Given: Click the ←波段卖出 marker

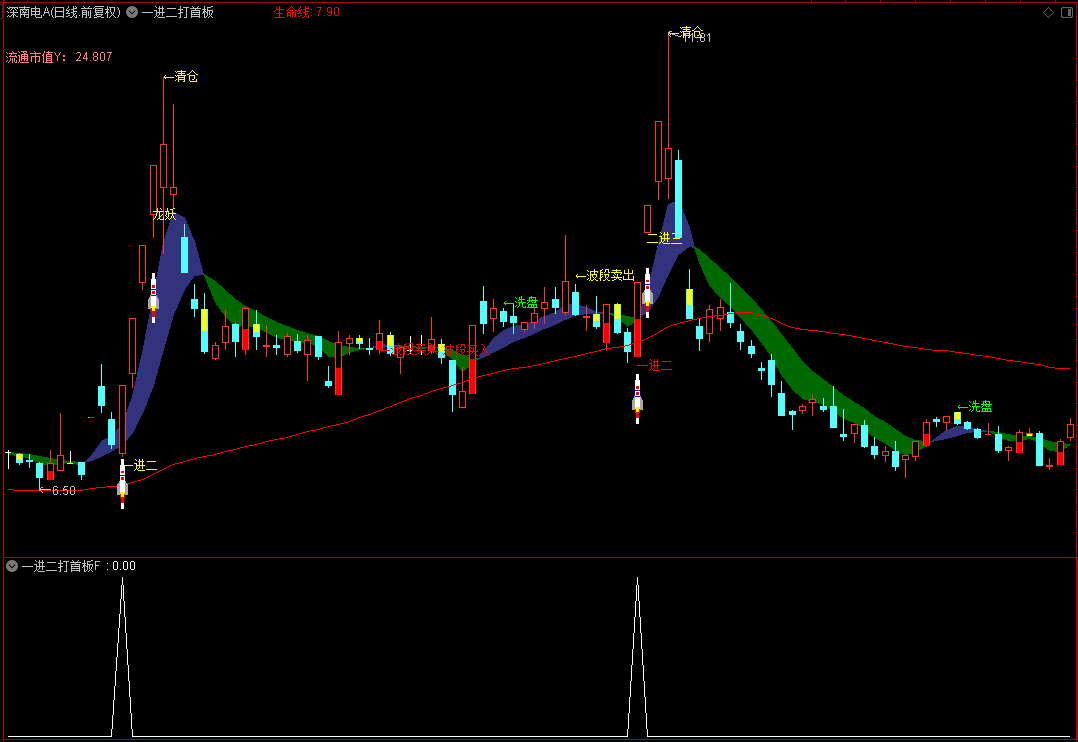Looking at the screenshot, I should click(x=605, y=275).
